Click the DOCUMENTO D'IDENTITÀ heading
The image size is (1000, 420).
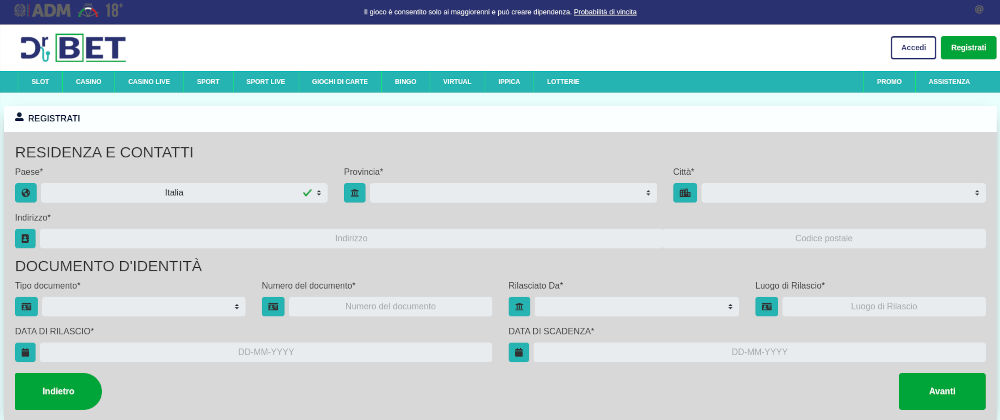click(x=108, y=266)
